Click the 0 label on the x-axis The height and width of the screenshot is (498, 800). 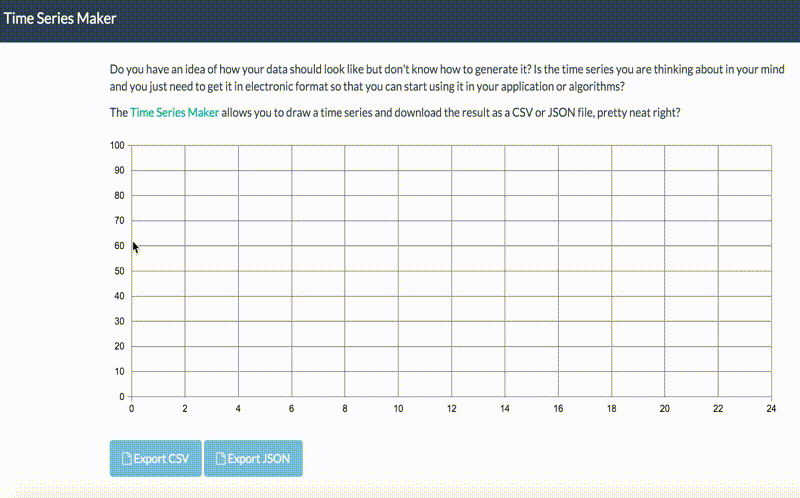point(132,408)
